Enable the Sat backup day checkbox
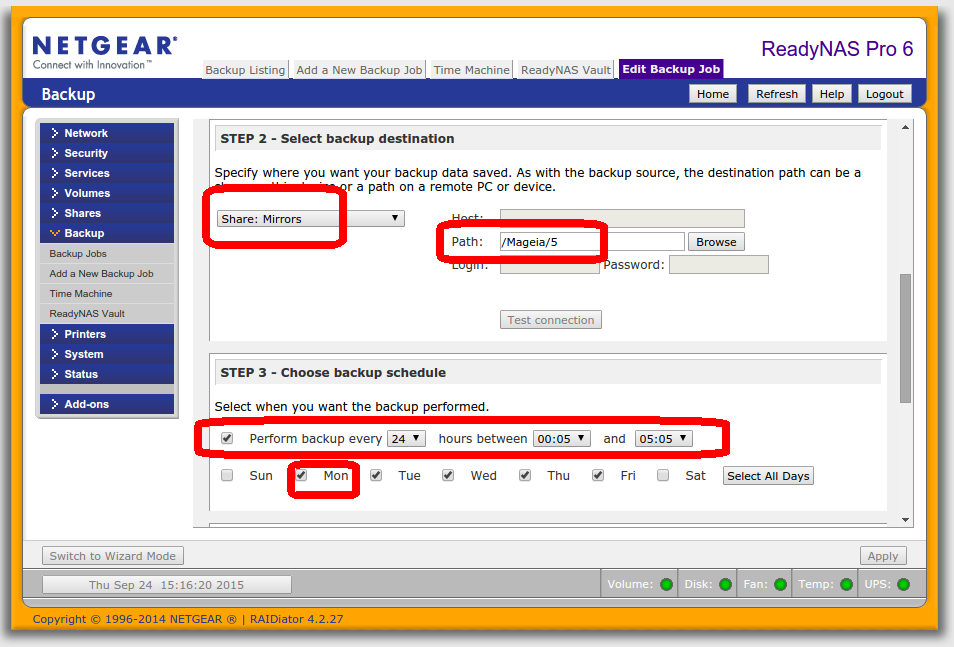 (x=663, y=475)
